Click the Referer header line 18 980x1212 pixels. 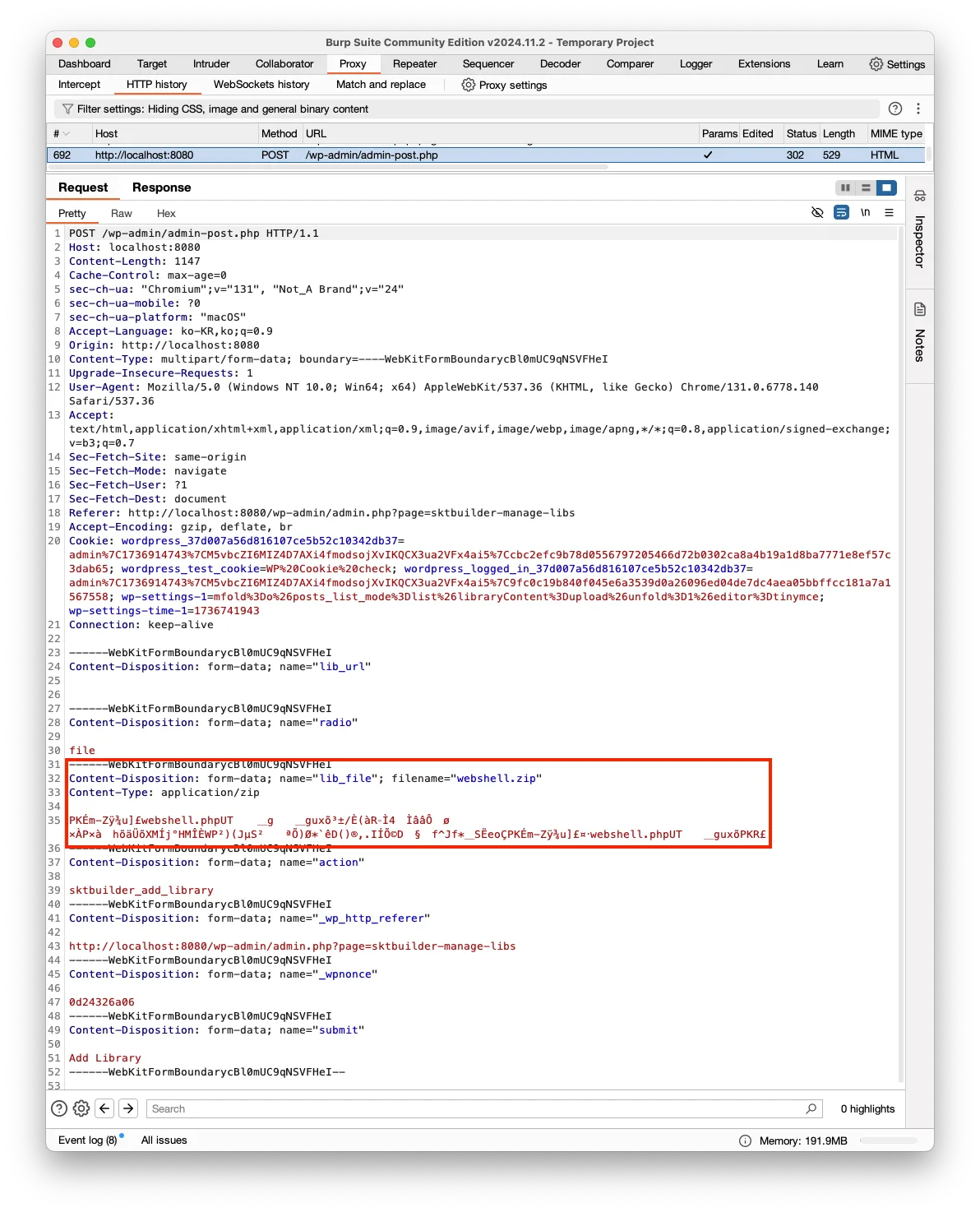(x=321, y=513)
